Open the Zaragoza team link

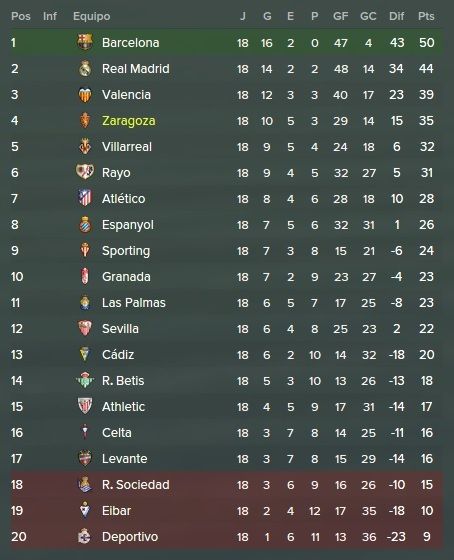click(129, 121)
